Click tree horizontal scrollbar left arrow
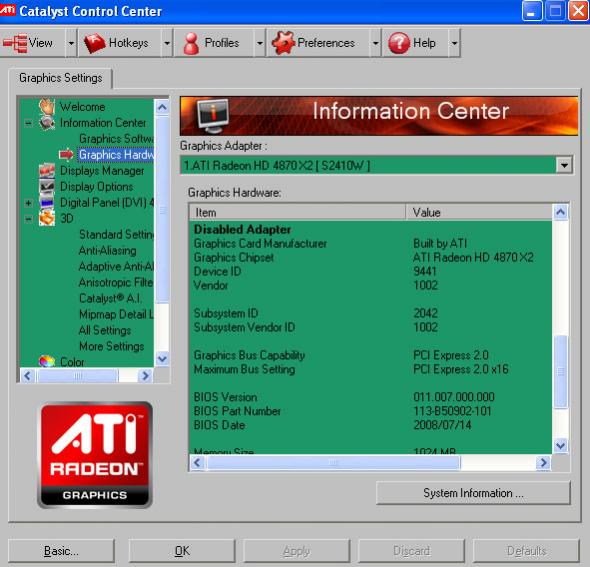The width and height of the screenshot is (590, 567). [x=27, y=375]
